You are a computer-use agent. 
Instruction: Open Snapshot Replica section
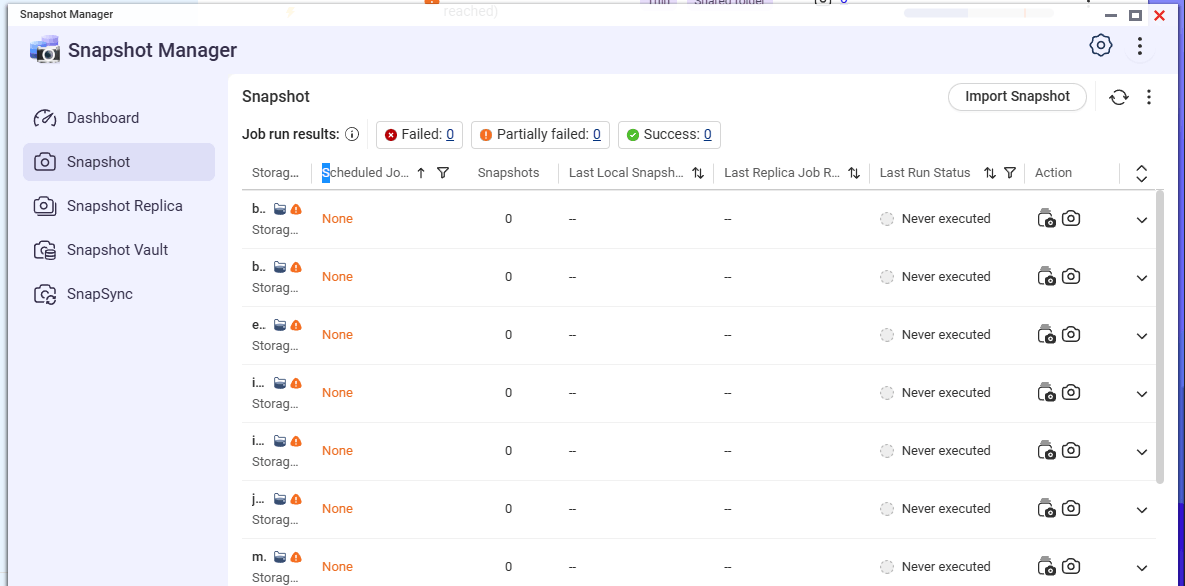point(119,206)
